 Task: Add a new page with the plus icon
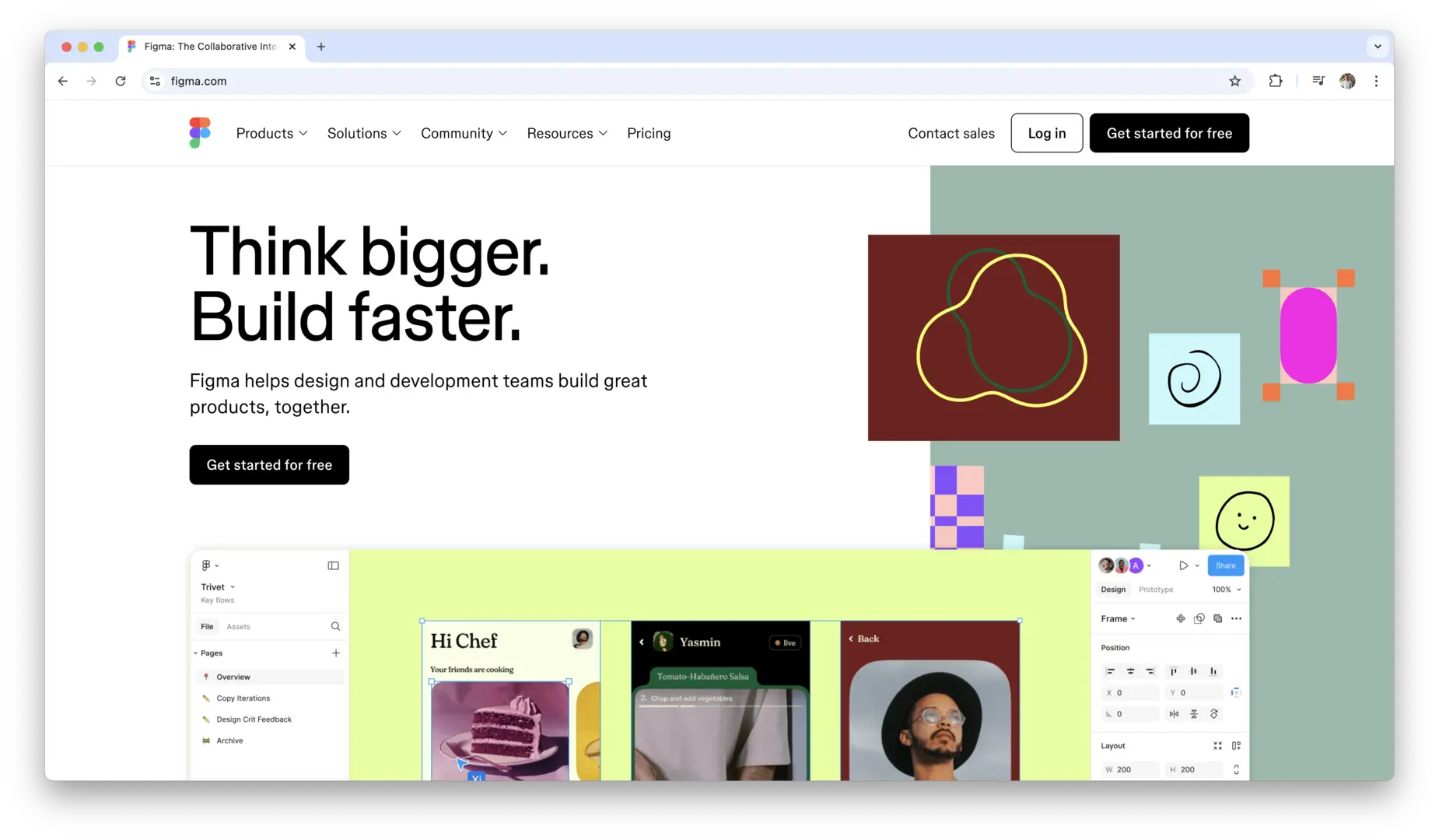[x=336, y=653]
